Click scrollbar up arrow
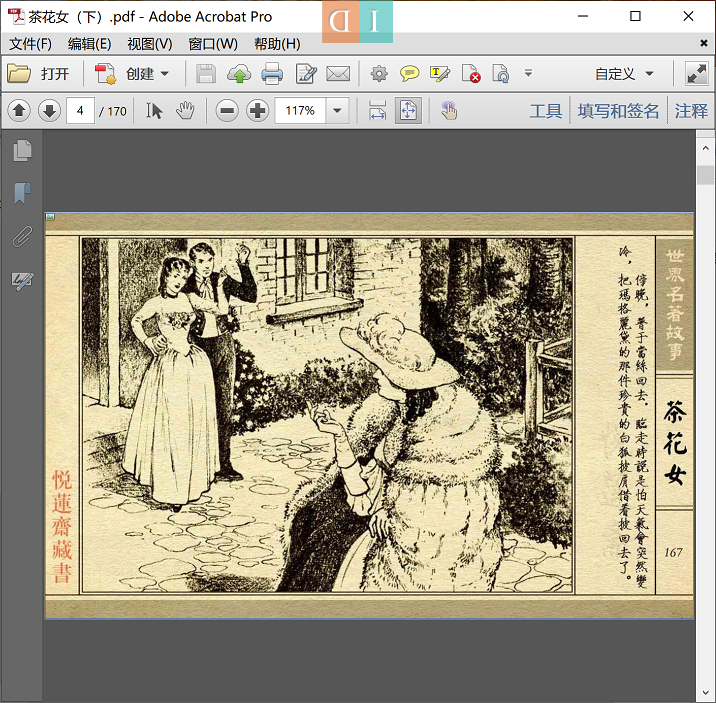The height and width of the screenshot is (703, 716). [706, 148]
